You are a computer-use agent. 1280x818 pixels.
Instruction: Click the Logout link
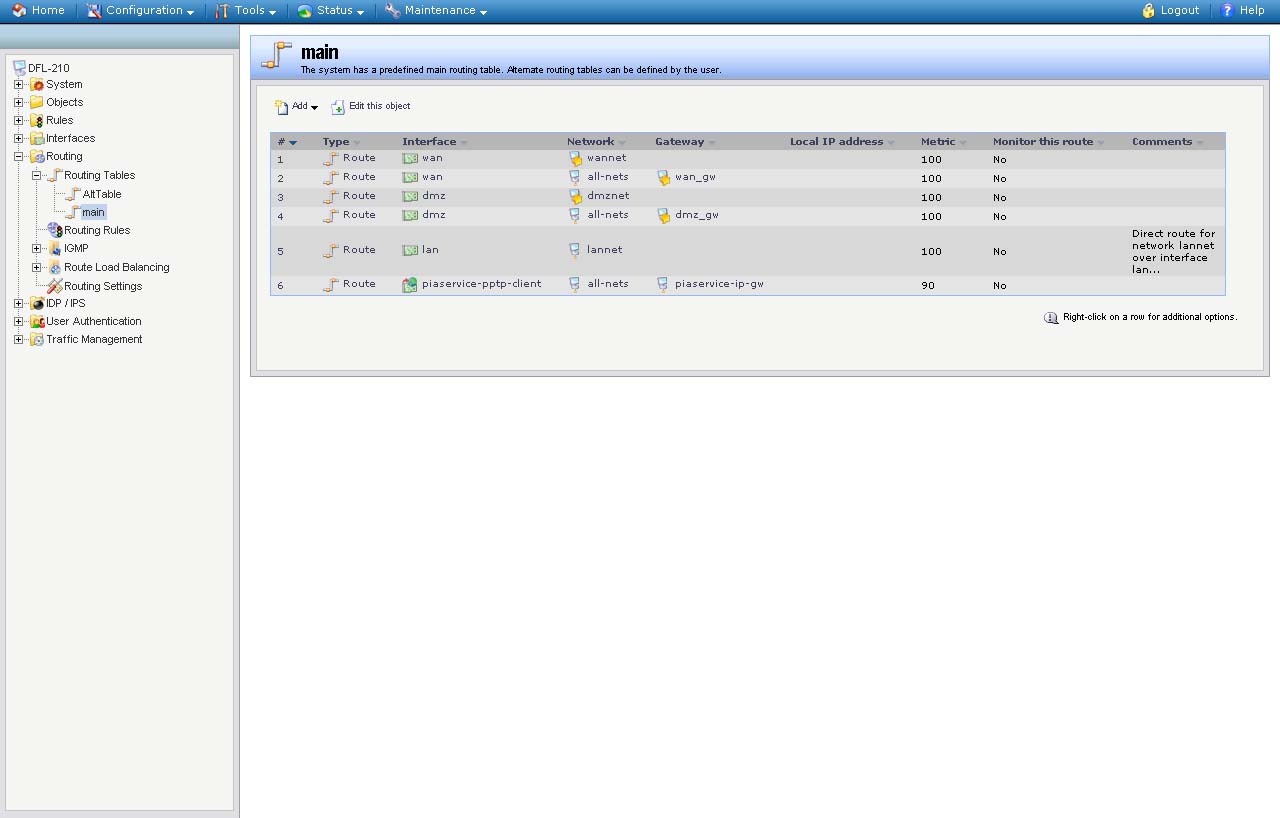pos(1170,10)
